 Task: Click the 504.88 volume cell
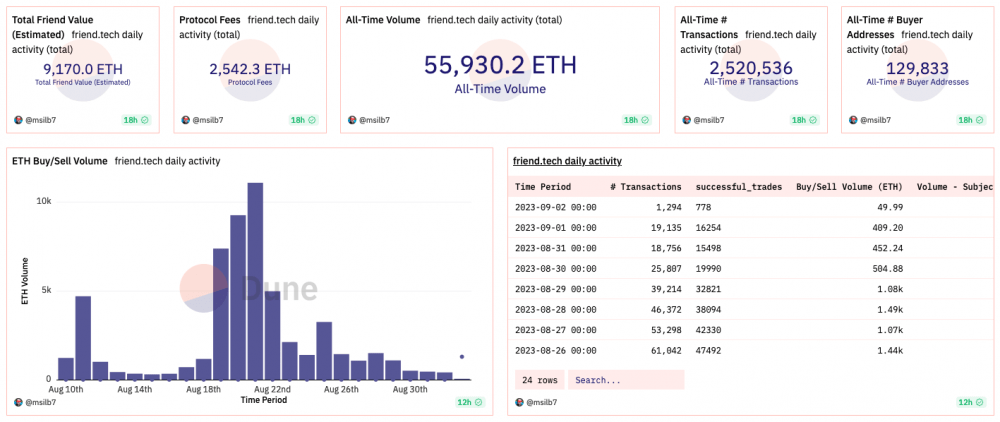point(889,268)
